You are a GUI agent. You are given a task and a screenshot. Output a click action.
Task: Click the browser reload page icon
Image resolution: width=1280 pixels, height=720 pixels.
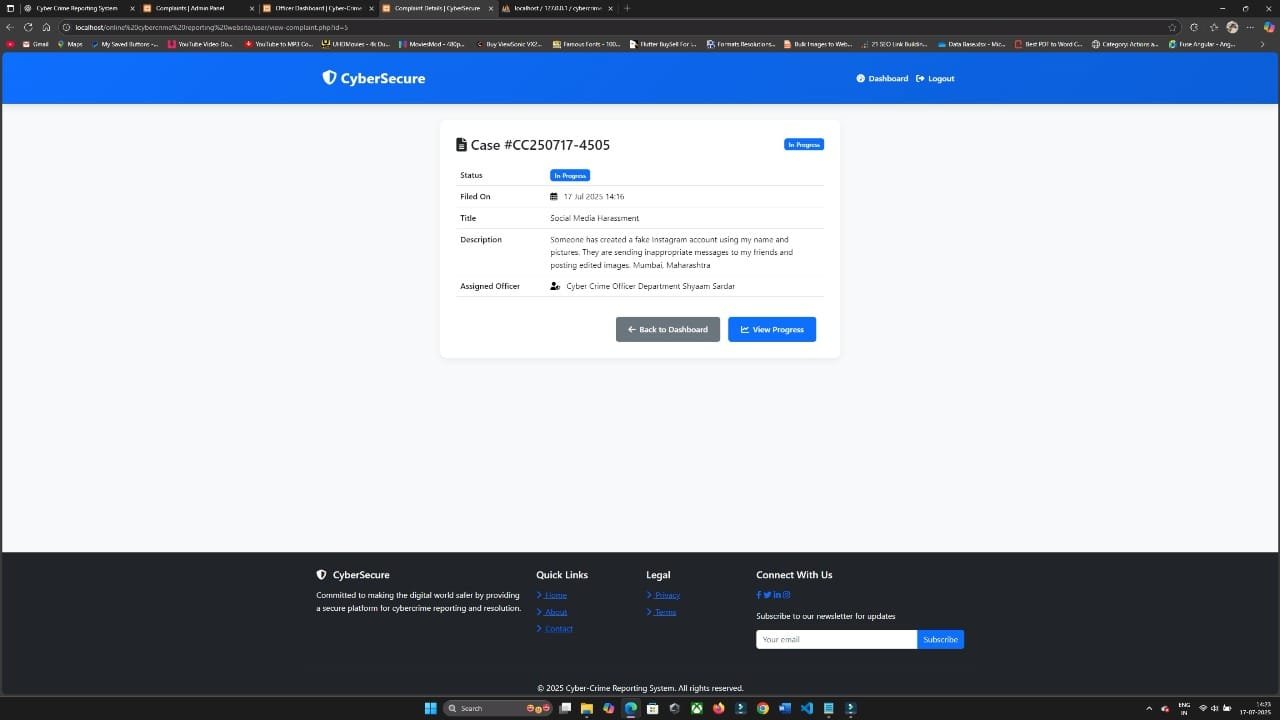click(x=28, y=27)
